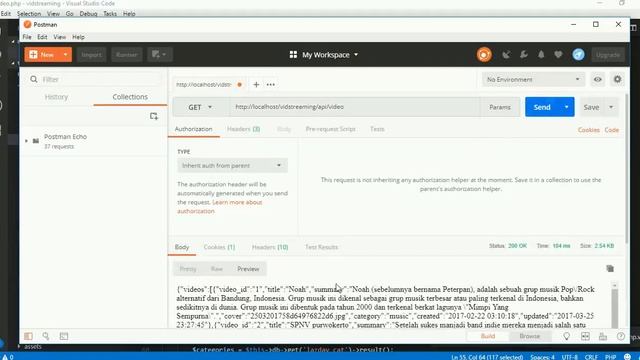Click the Code link
Viewport: 640px width, 360px height.
pyautogui.click(x=611, y=130)
